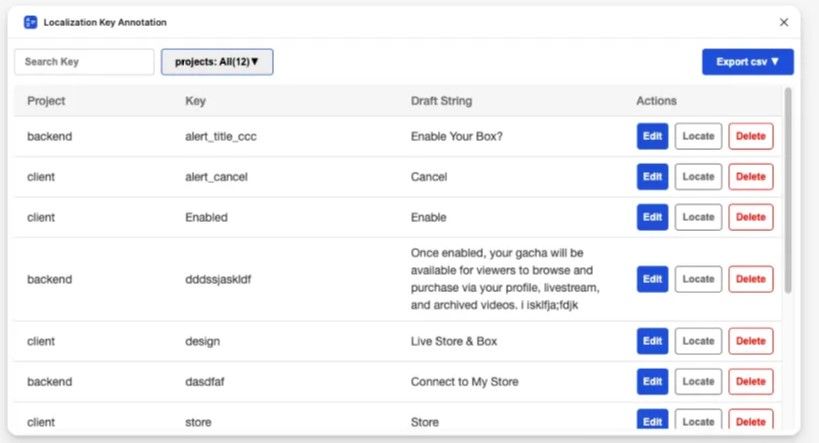
Task: Delete the alert_cancel key
Action: (x=751, y=177)
